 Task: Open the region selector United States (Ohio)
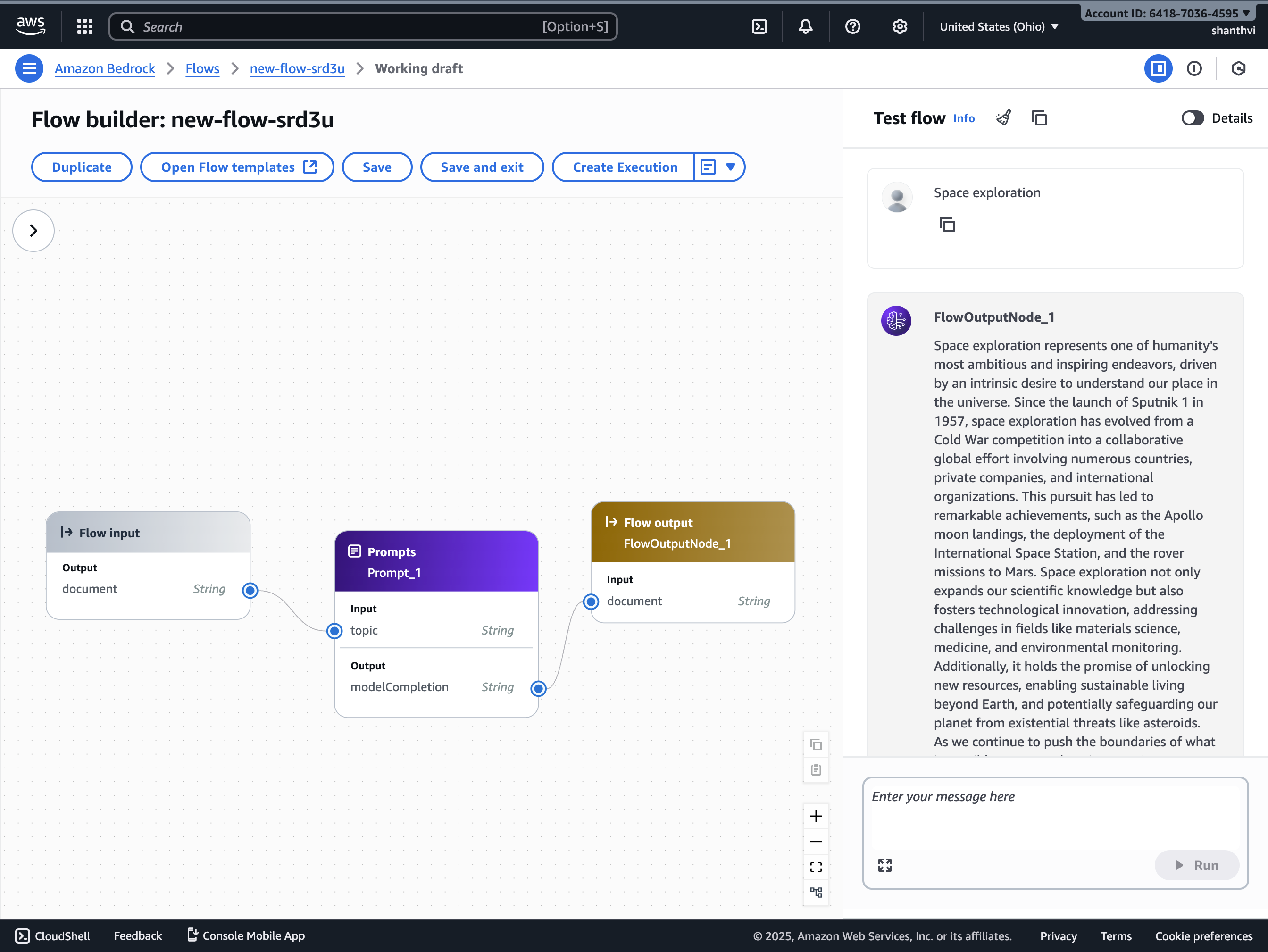[x=998, y=26]
